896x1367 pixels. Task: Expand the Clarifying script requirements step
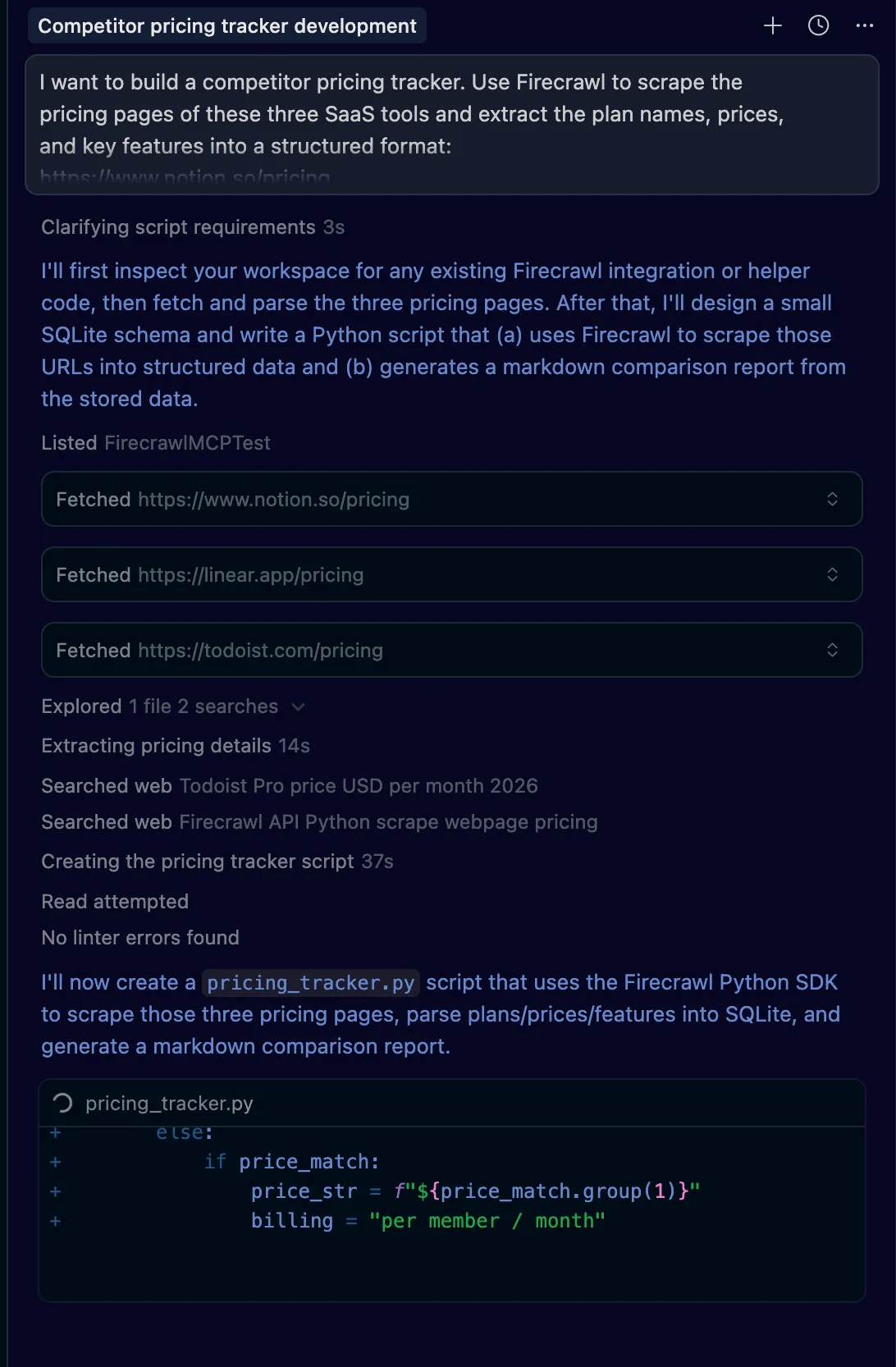[178, 227]
